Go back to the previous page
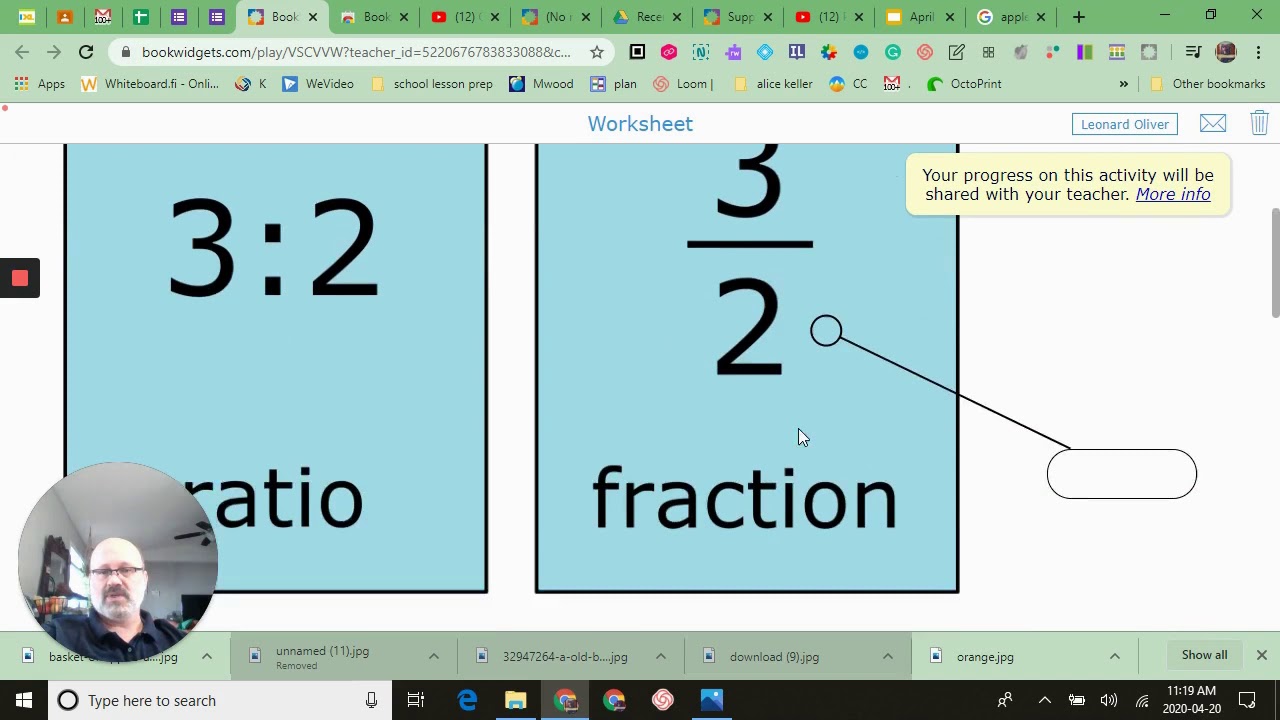The width and height of the screenshot is (1280, 720). point(22,52)
